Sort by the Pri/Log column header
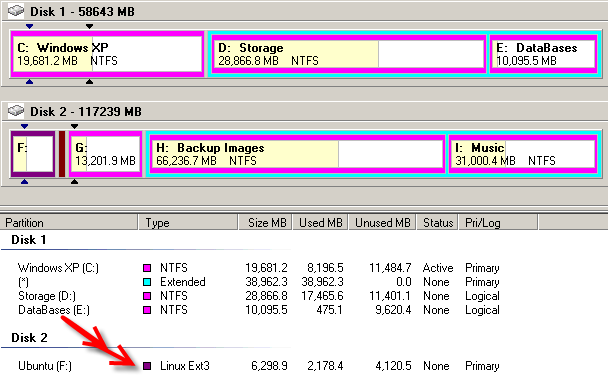The image size is (608, 375). (498, 223)
